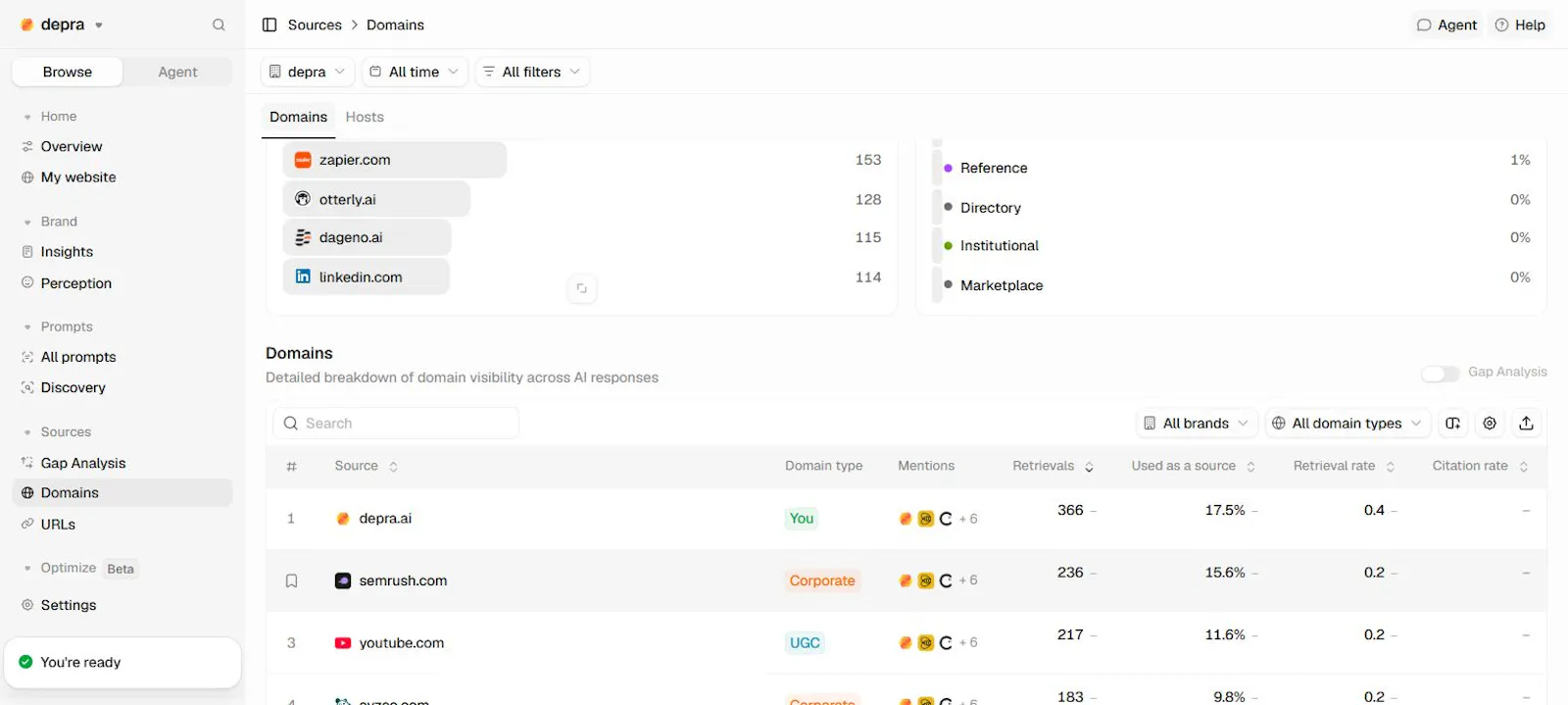Open All prompts section
The height and width of the screenshot is (705, 1568).
(x=78, y=357)
